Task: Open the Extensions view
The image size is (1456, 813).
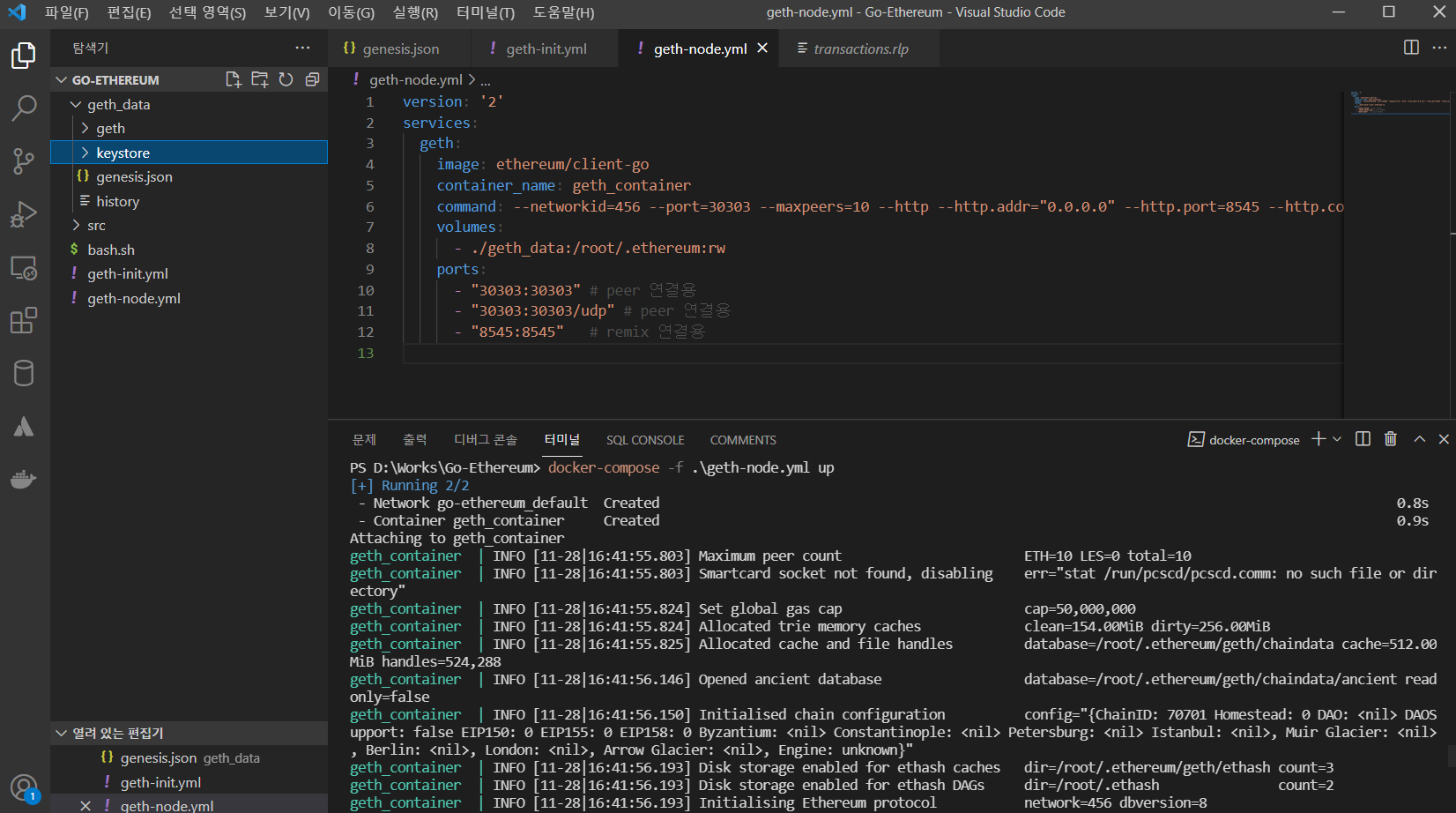Action: (24, 320)
